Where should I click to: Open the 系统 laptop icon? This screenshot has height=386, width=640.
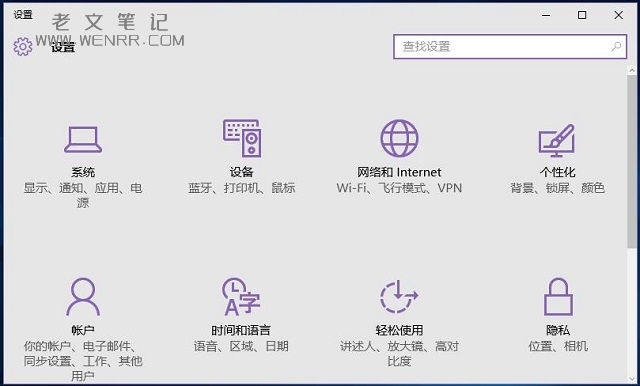(83, 140)
